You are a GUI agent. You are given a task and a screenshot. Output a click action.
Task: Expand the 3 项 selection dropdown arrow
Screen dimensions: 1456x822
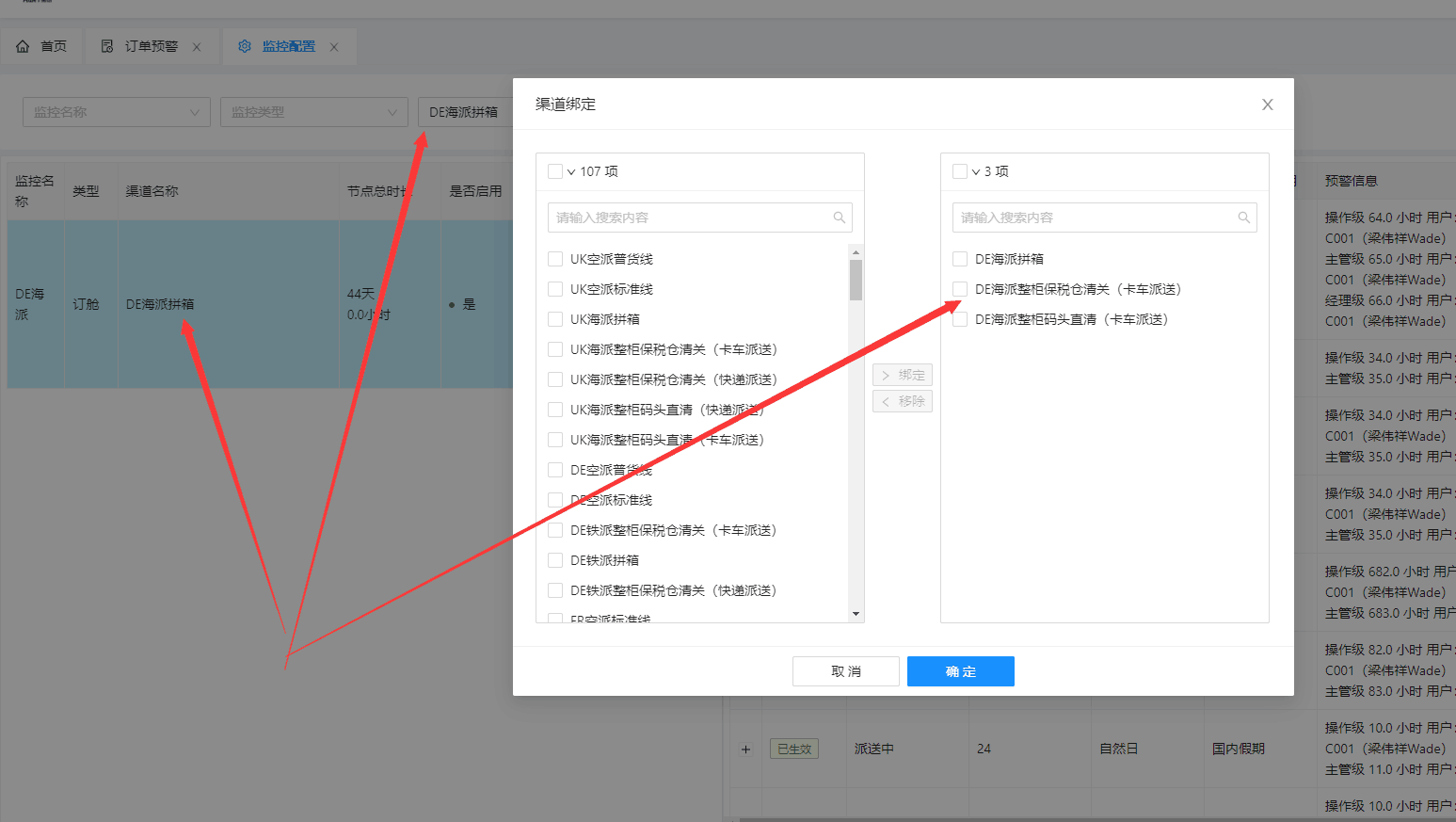pyautogui.click(x=976, y=172)
